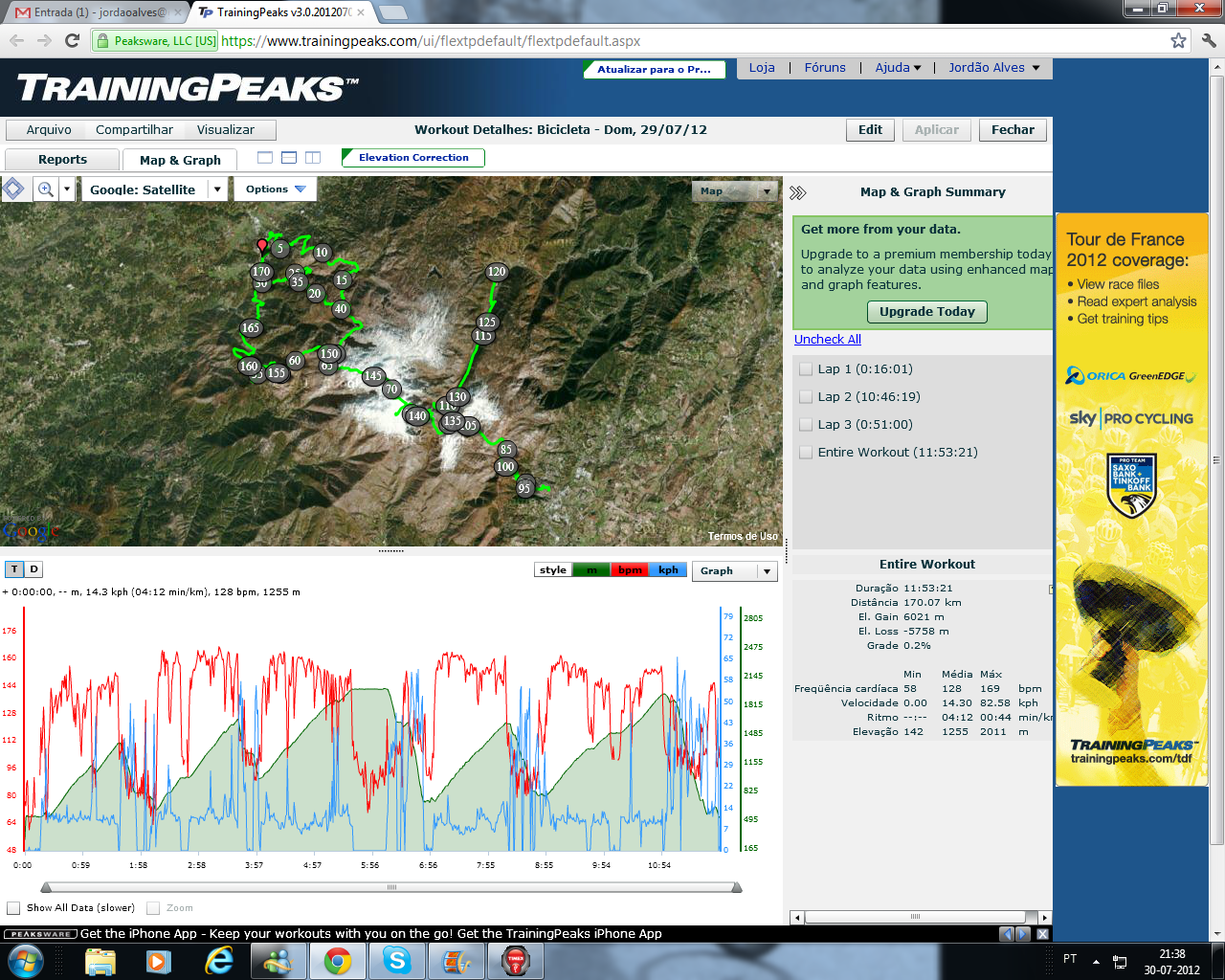Open Chrome wrench settings menu

coord(1209,41)
